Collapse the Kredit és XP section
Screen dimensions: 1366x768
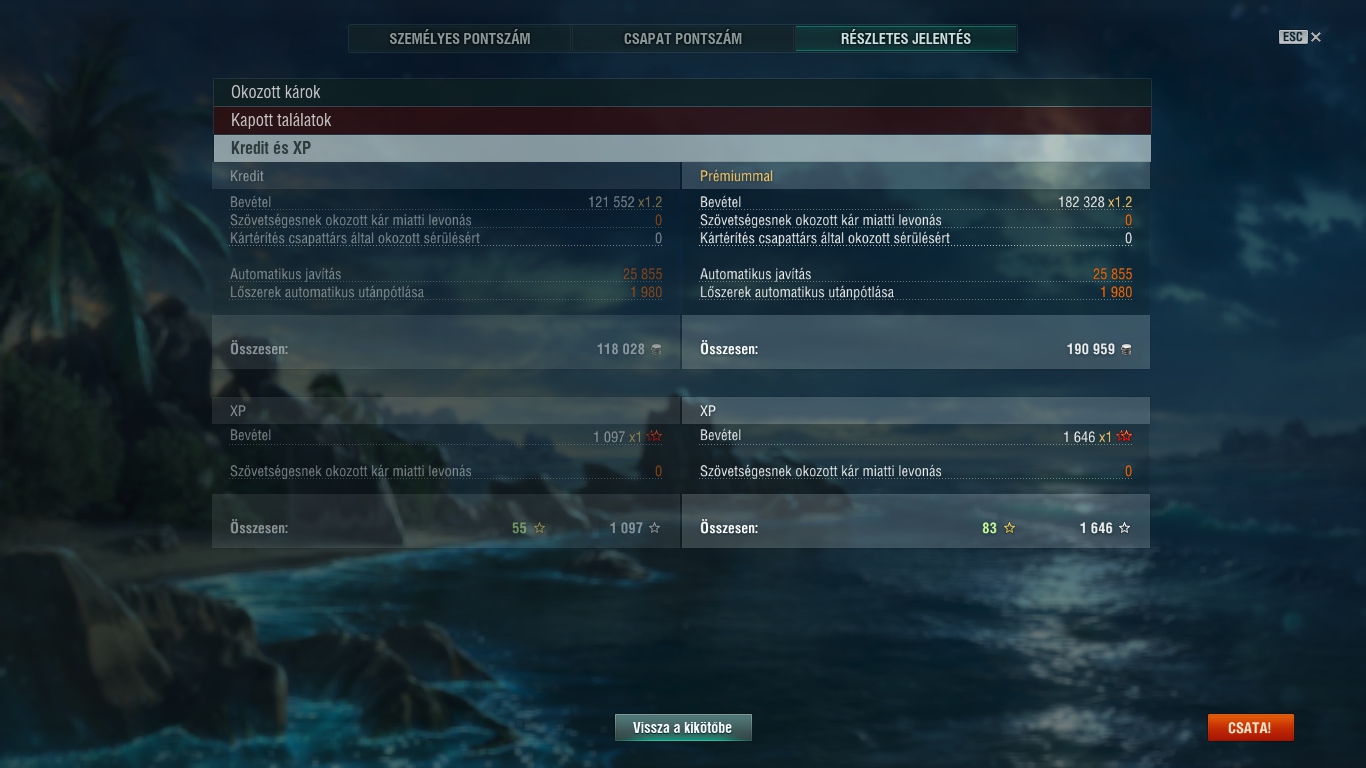(x=682, y=148)
